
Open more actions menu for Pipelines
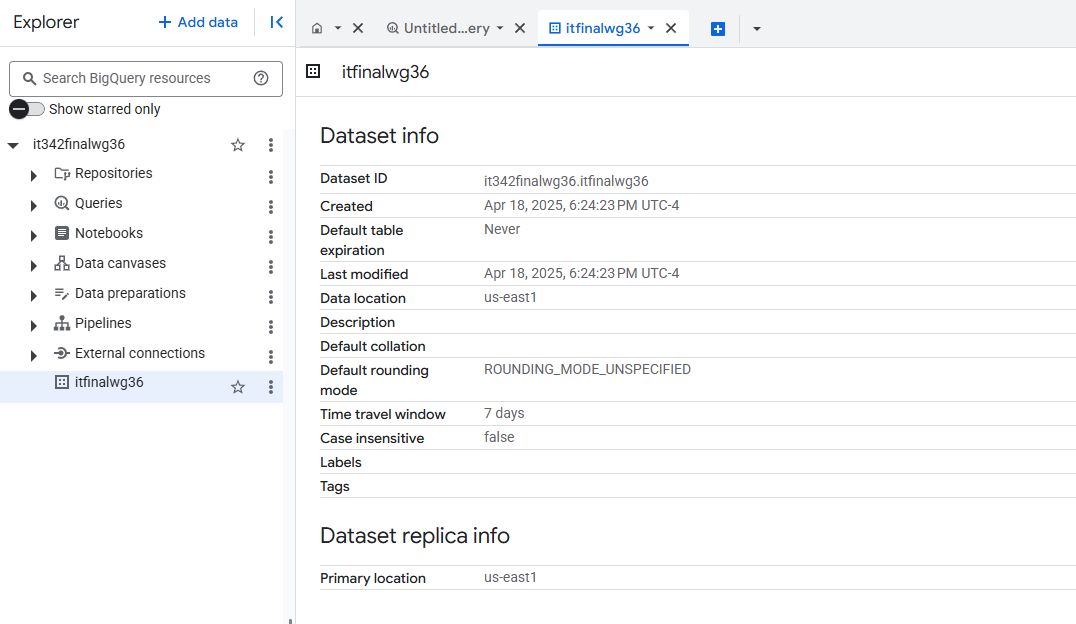[270, 327]
